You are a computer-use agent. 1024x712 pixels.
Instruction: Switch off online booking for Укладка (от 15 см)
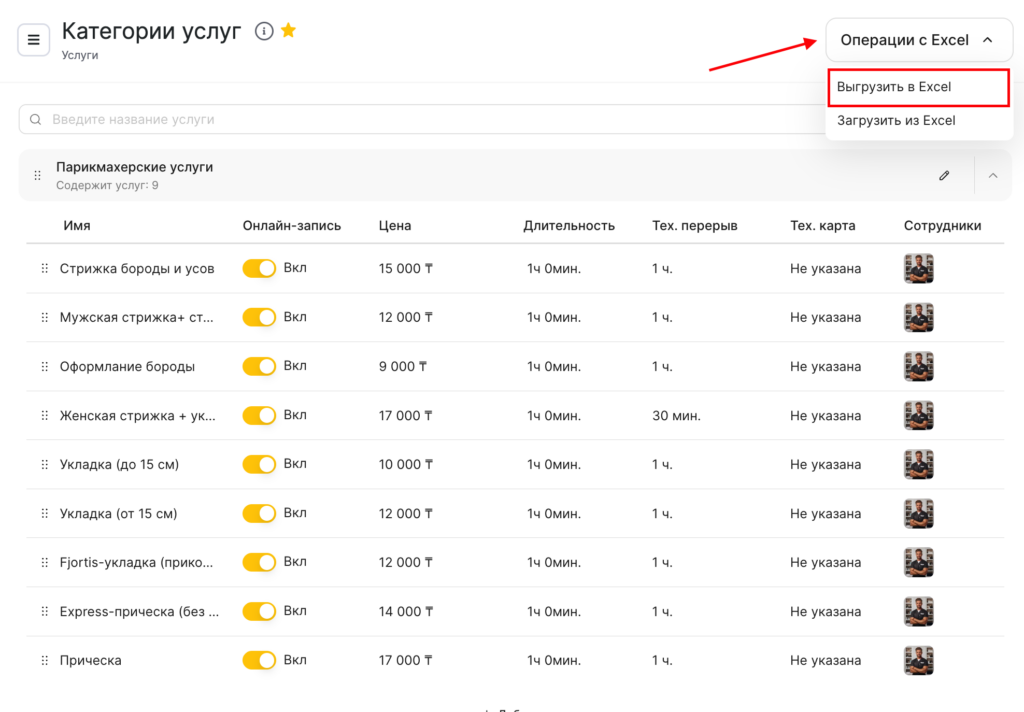pyautogui.click(x=259, y=513)
